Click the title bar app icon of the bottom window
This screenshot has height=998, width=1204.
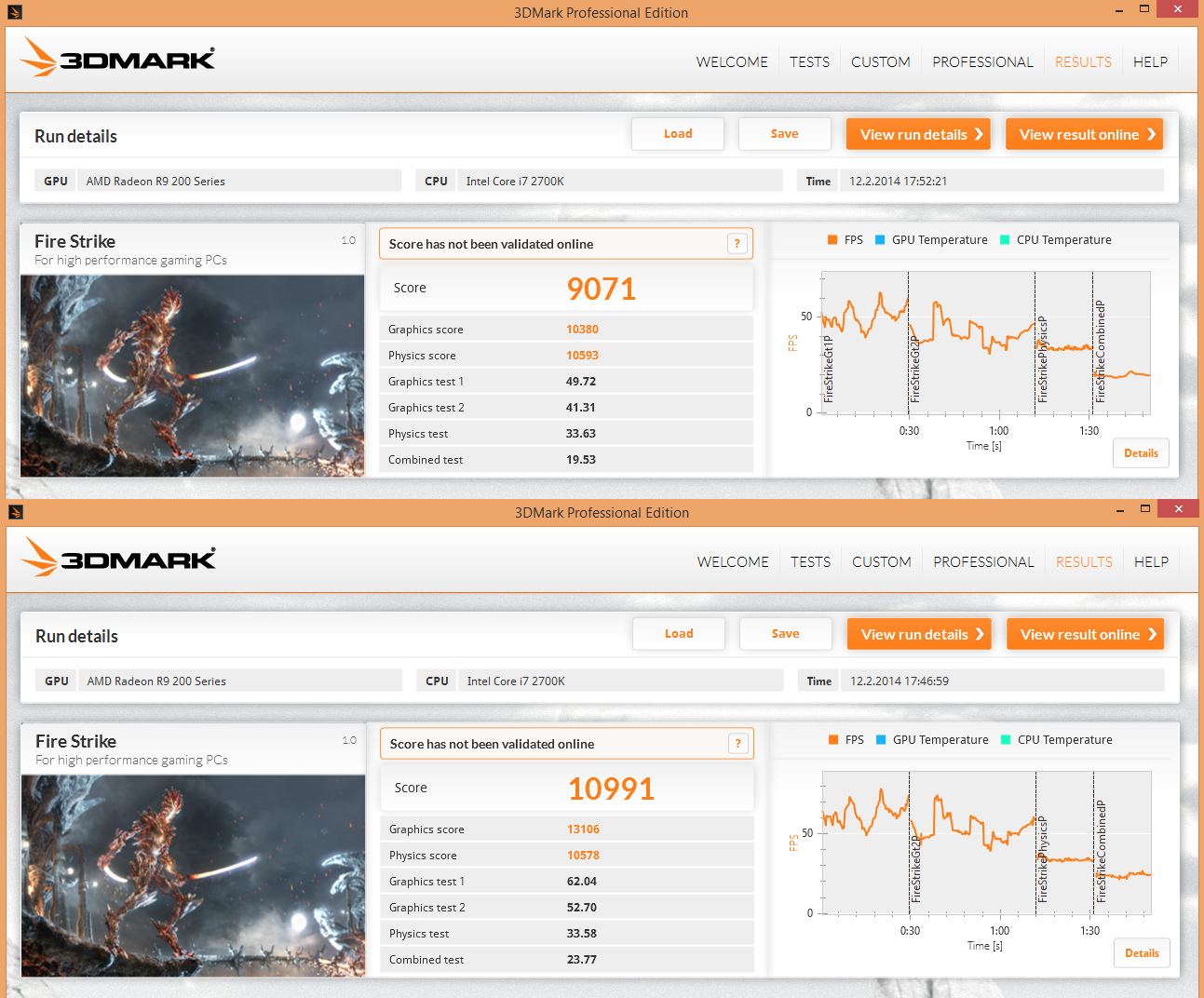pyautogui.click(x=15, y=512)
